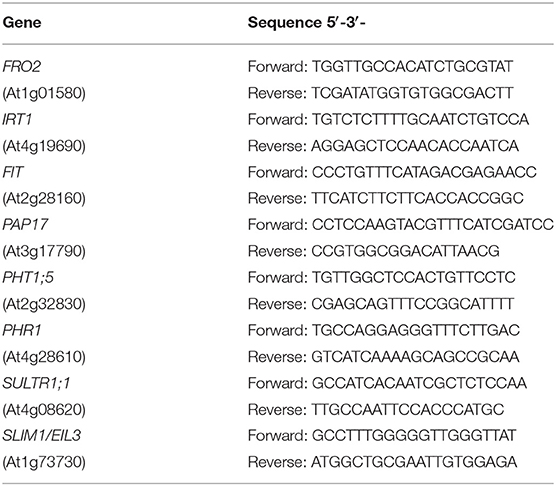Click the Gene column header

[x=22, y=23]
